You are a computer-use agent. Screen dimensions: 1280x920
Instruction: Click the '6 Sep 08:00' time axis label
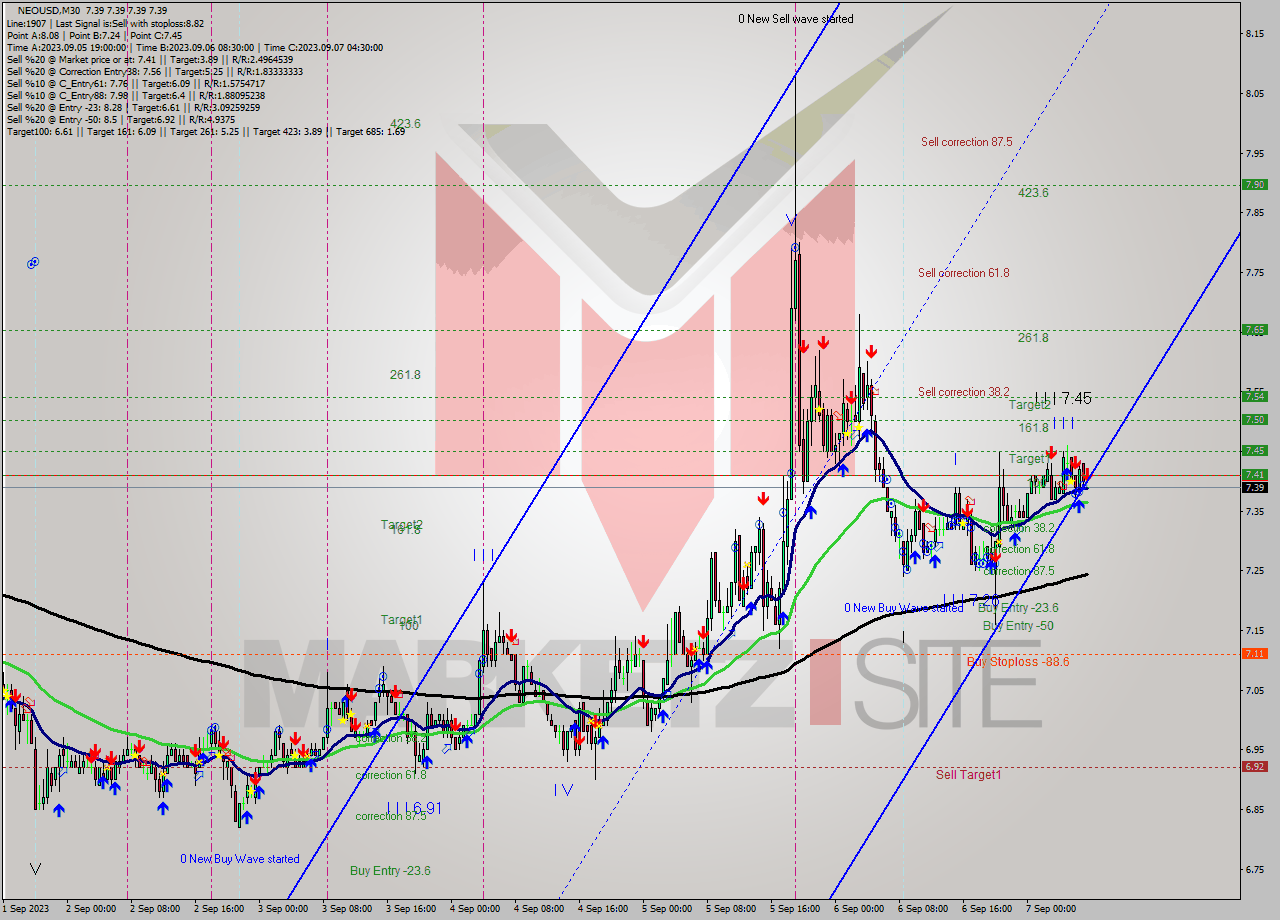pyautogui.click(x=922, y=909)
